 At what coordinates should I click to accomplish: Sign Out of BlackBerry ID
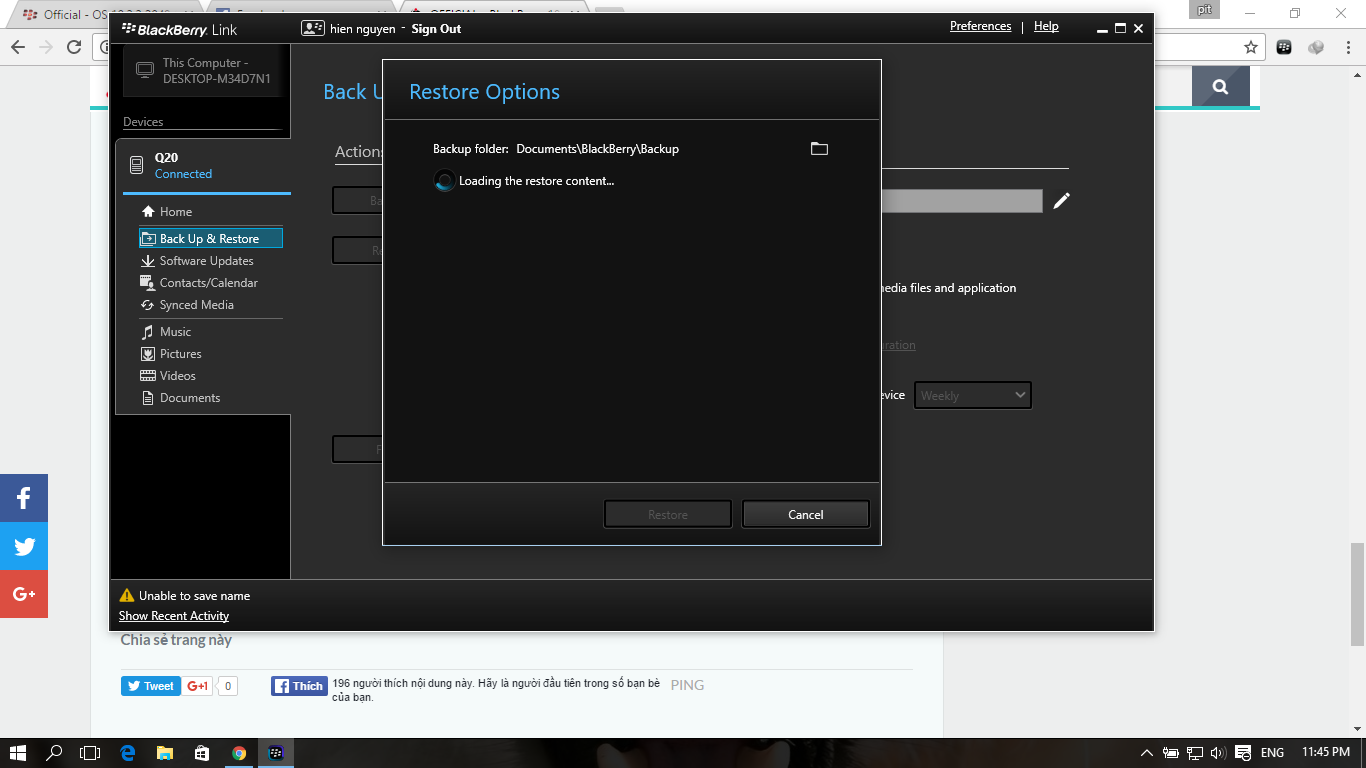coord(436,29)
